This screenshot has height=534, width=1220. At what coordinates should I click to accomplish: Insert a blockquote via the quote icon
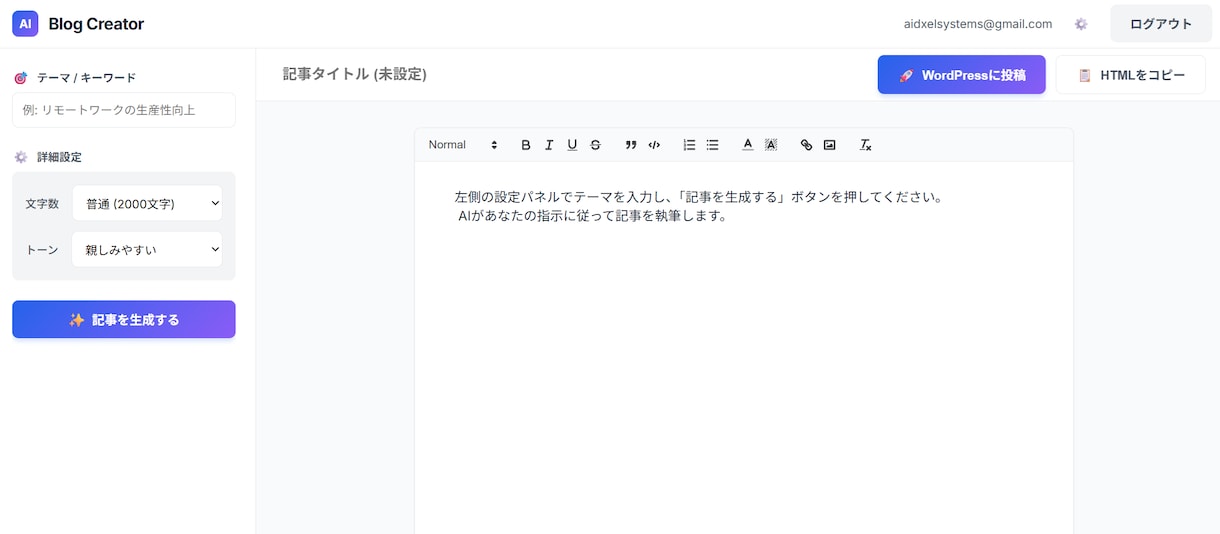631,145
